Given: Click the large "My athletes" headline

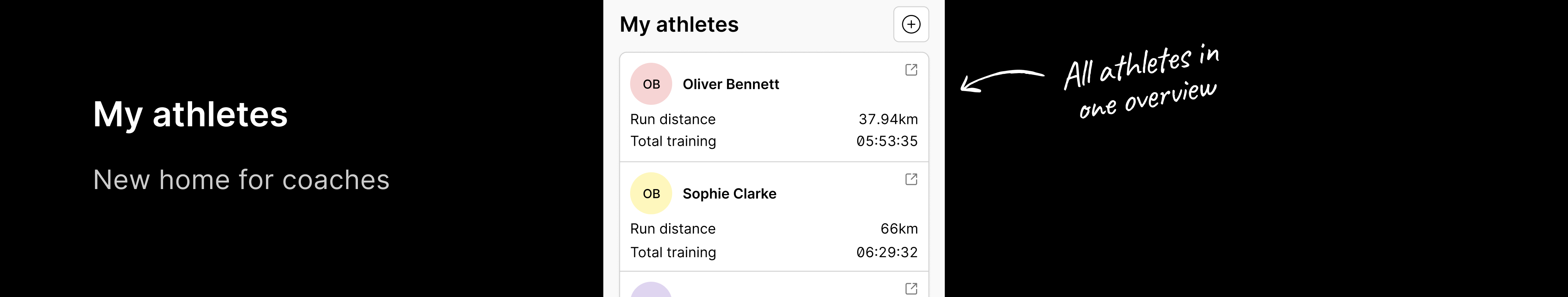Looking at the screenshot, I should 190,114.
